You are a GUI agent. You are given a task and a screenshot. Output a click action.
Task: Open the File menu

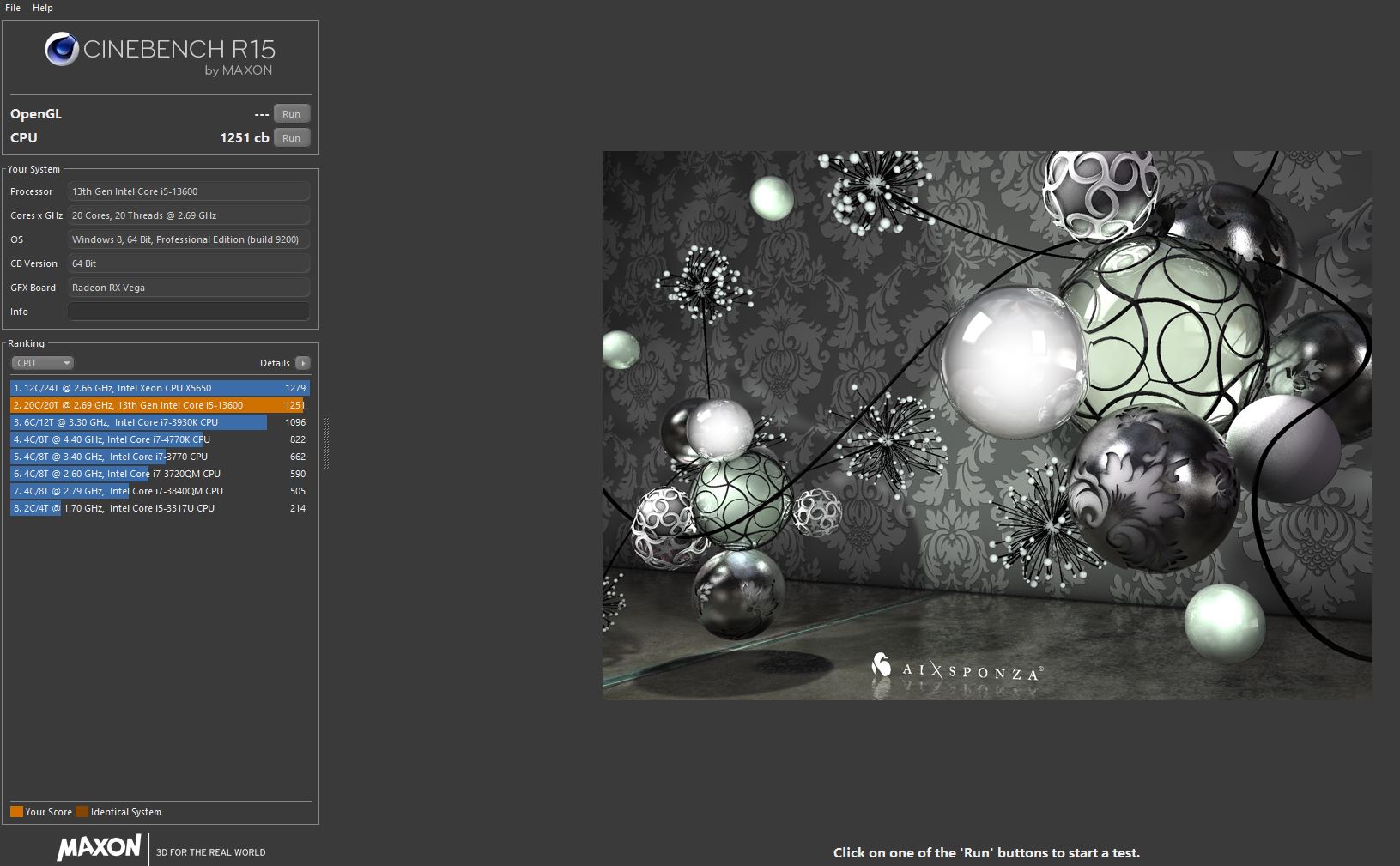tap(13, 8)
